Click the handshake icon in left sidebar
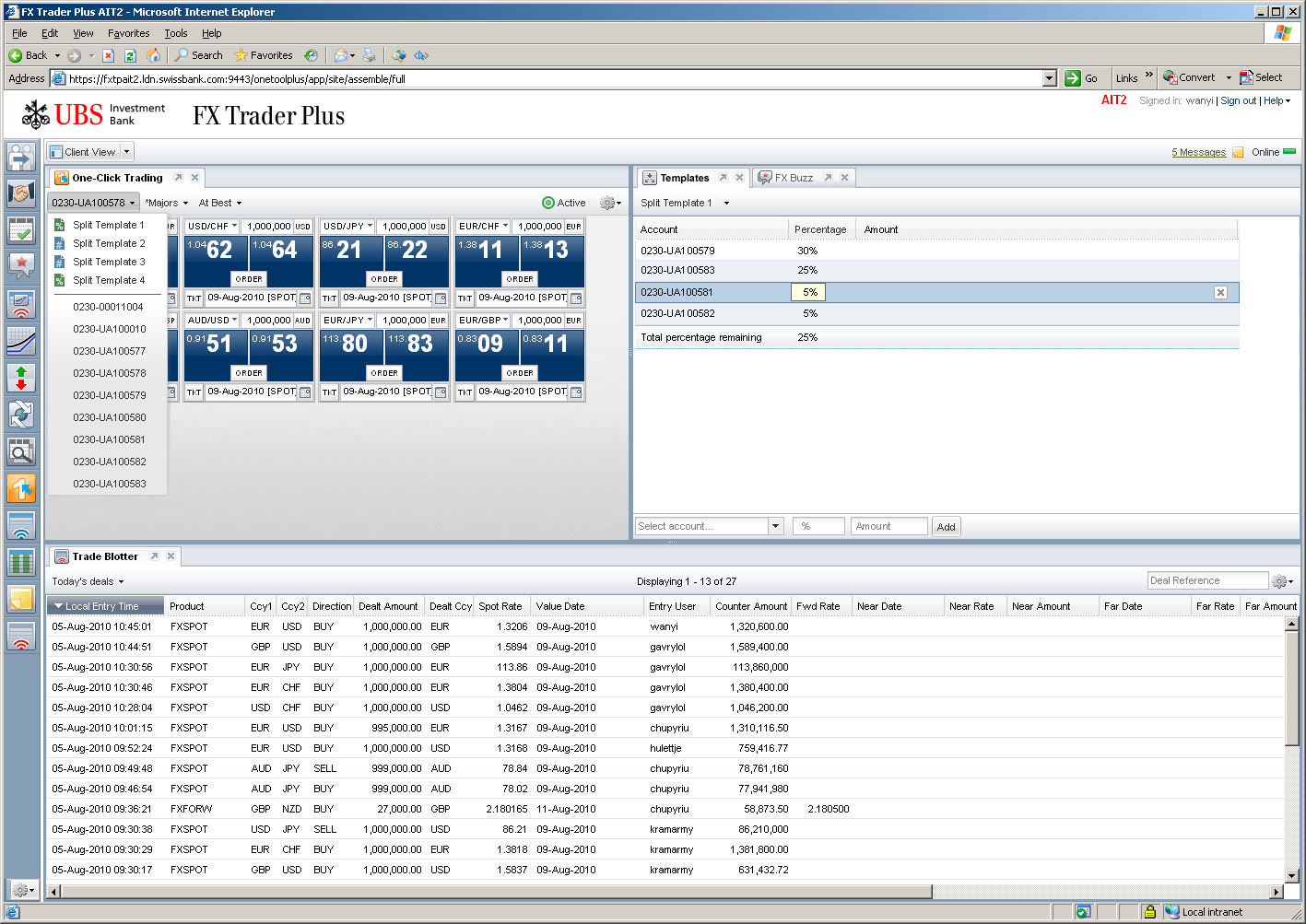The image size is (1306, 924). click(x=21, y=193)
